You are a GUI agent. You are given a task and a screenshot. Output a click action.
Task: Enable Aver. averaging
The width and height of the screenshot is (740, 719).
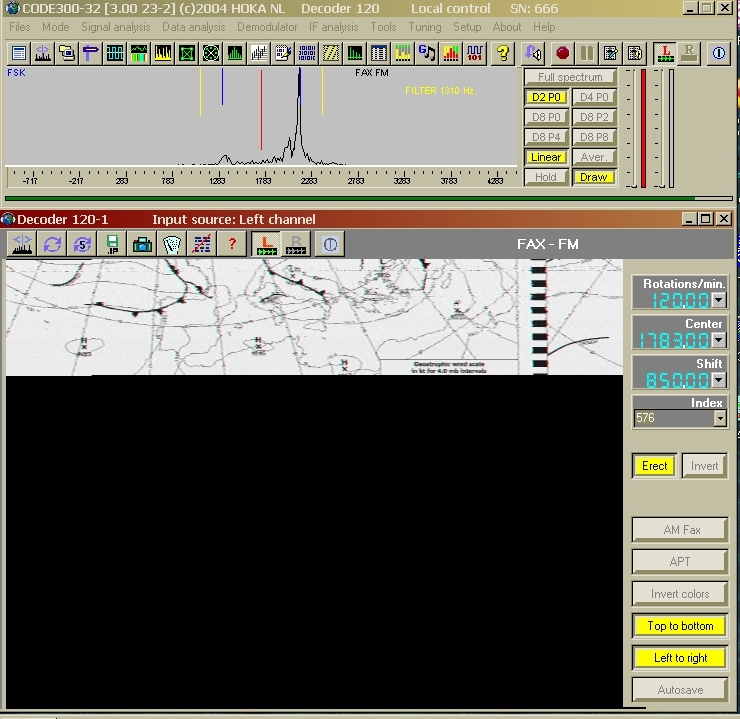pyautogui.click(x=594, y=157)
